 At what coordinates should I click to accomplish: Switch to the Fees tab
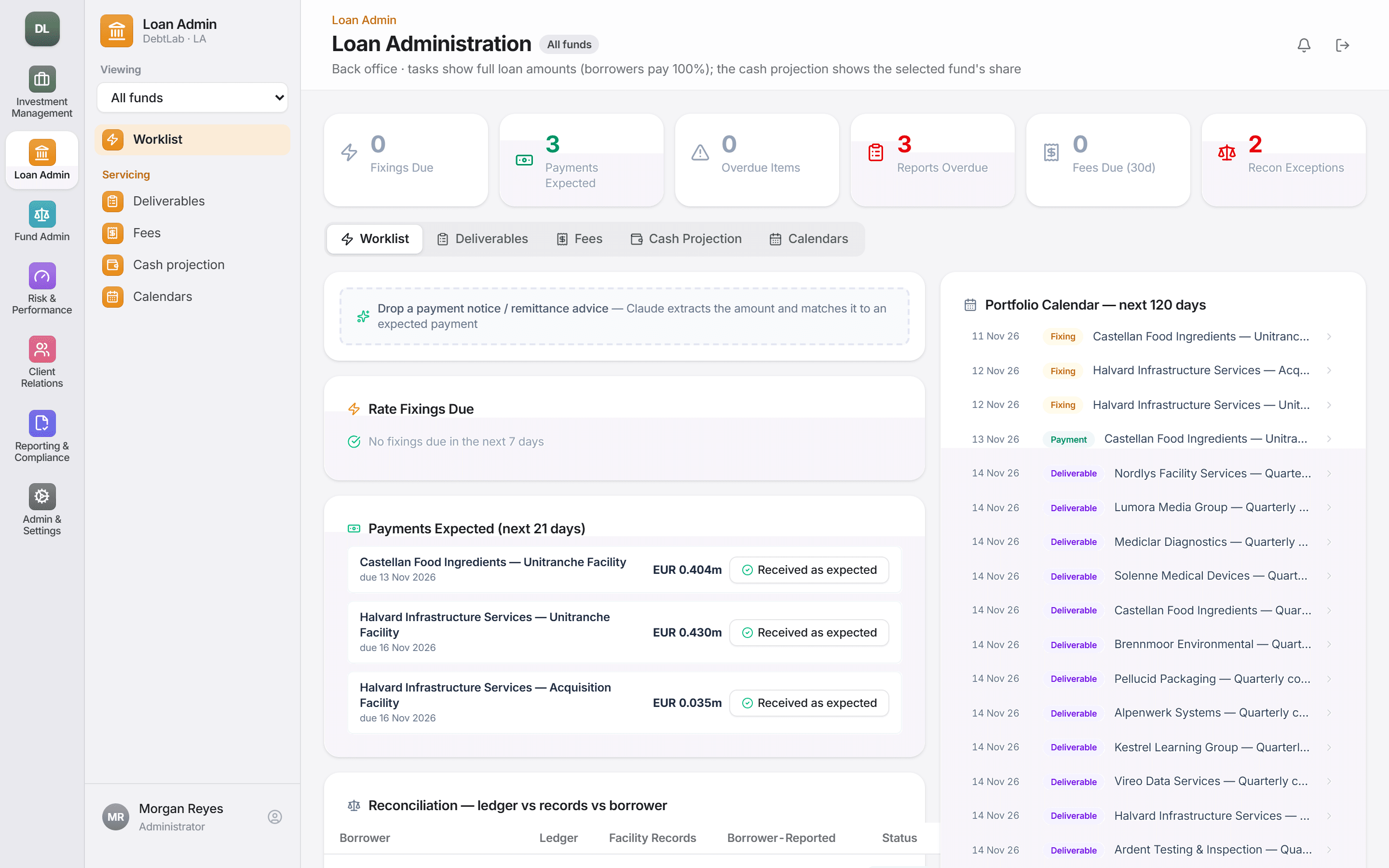point(580,239)
